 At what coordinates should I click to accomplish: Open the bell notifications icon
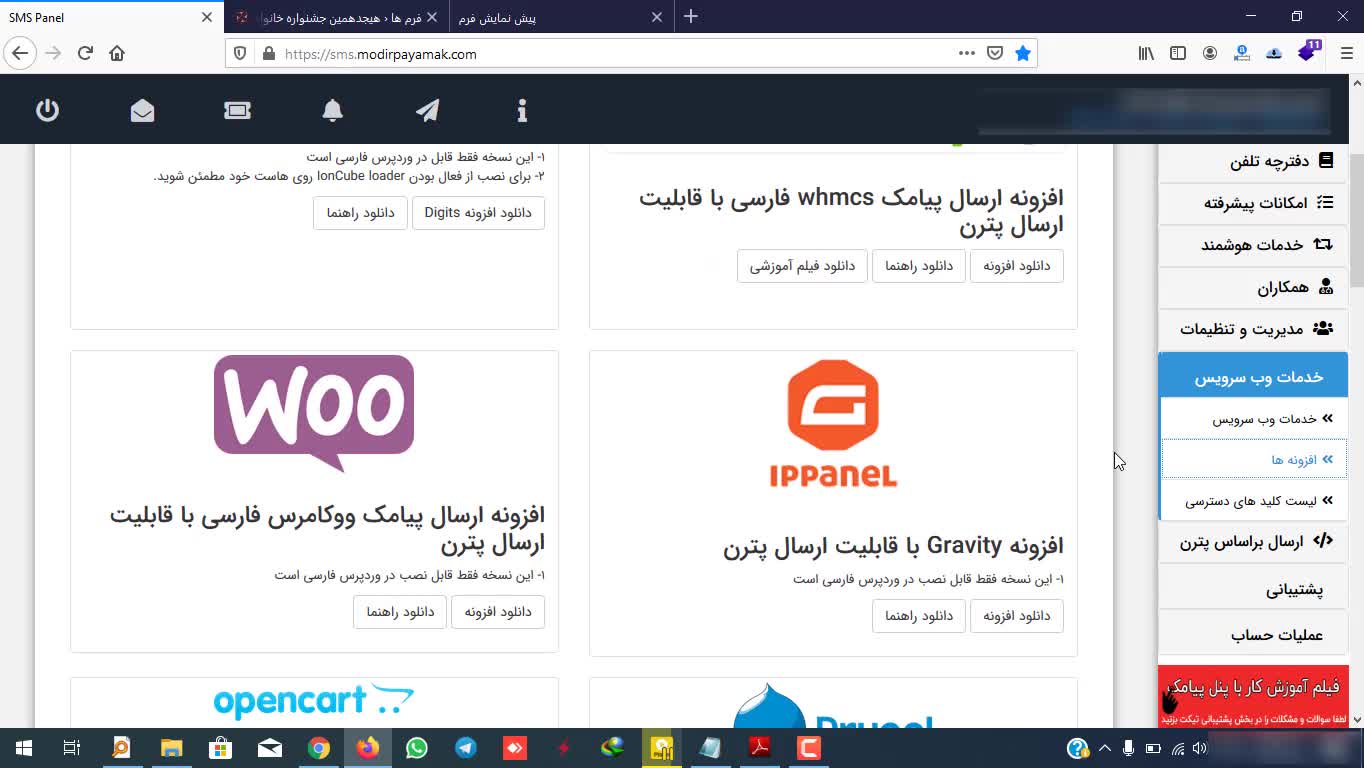coord(332,110)
